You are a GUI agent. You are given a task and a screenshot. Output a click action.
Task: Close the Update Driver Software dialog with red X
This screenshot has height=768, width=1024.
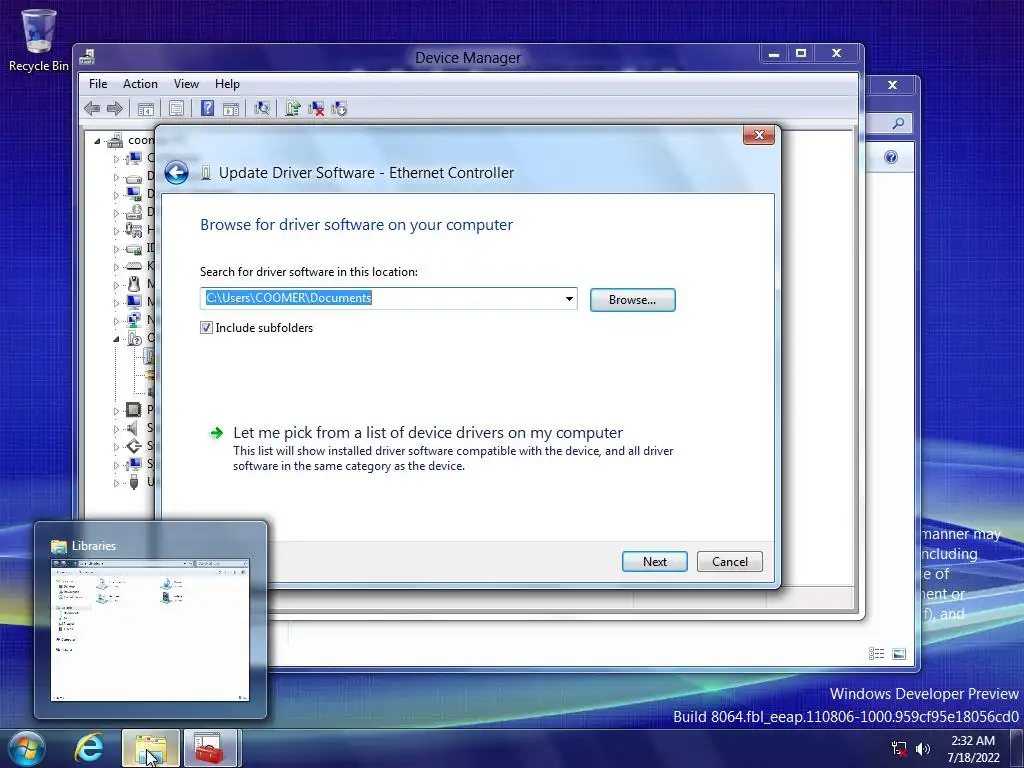[759, 135]
